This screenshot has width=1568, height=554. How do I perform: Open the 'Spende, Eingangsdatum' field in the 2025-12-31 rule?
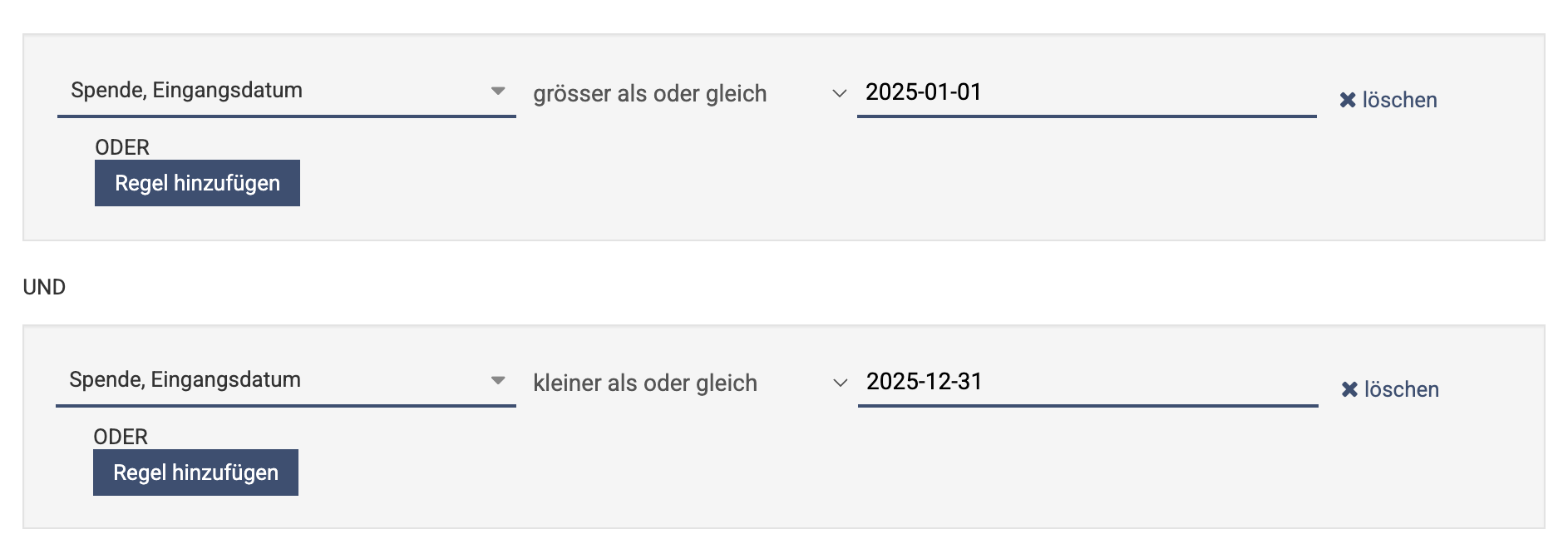[274, 380]
